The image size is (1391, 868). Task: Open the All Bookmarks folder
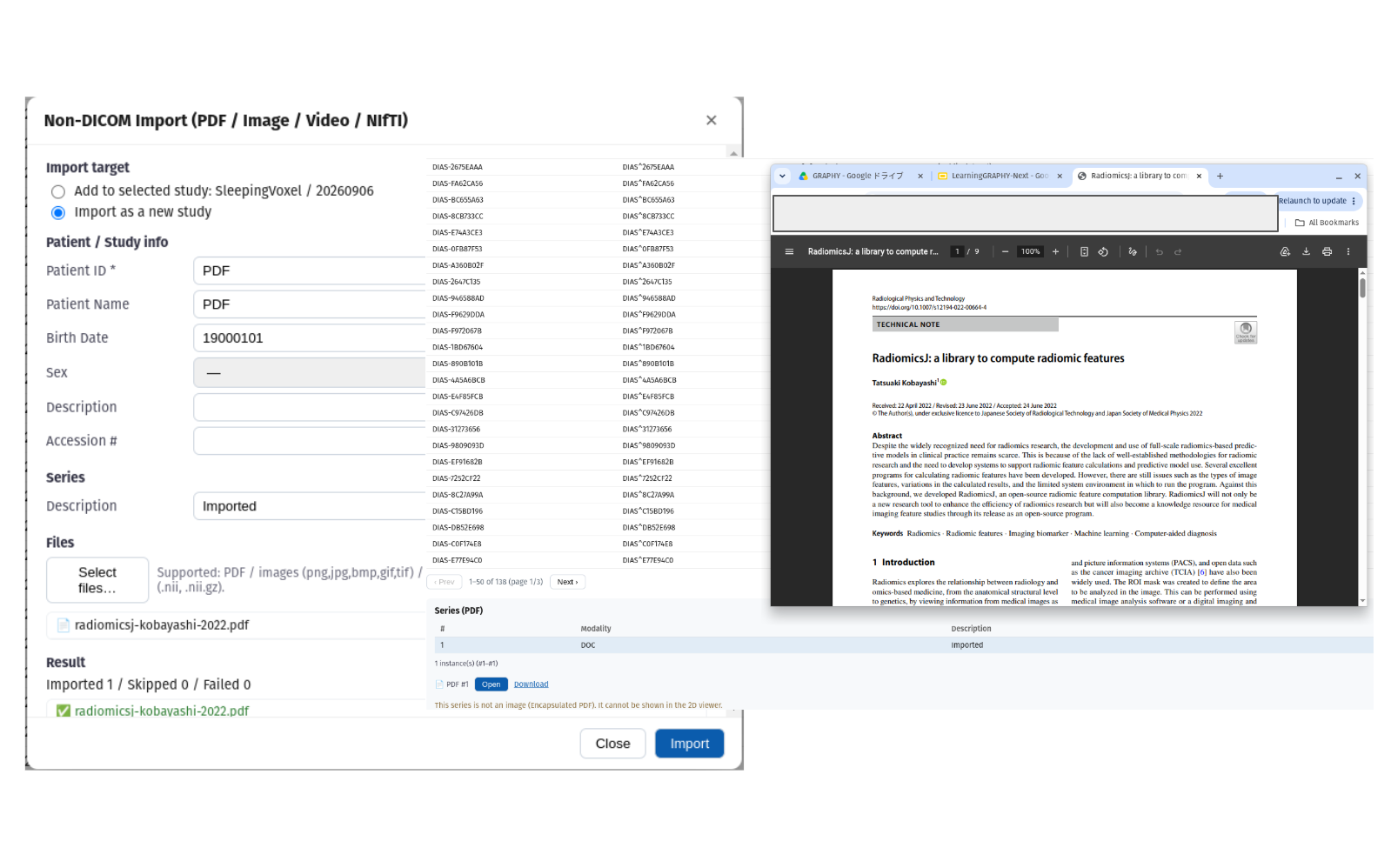[1327, 223]
